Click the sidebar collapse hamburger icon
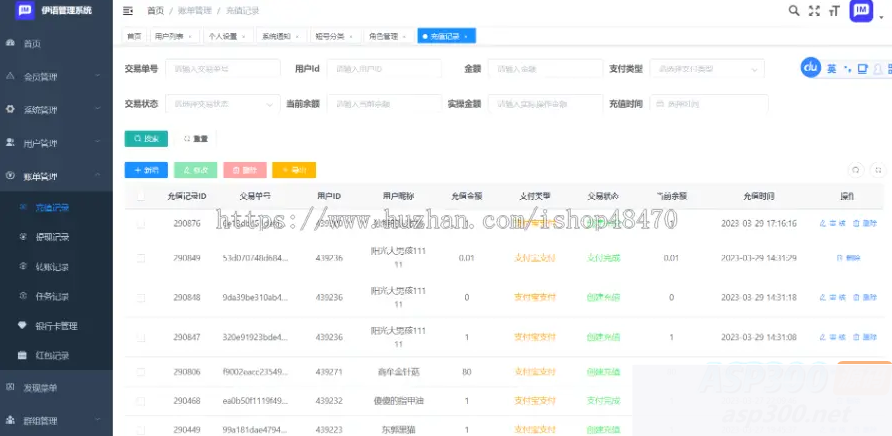 pos(127,11)
